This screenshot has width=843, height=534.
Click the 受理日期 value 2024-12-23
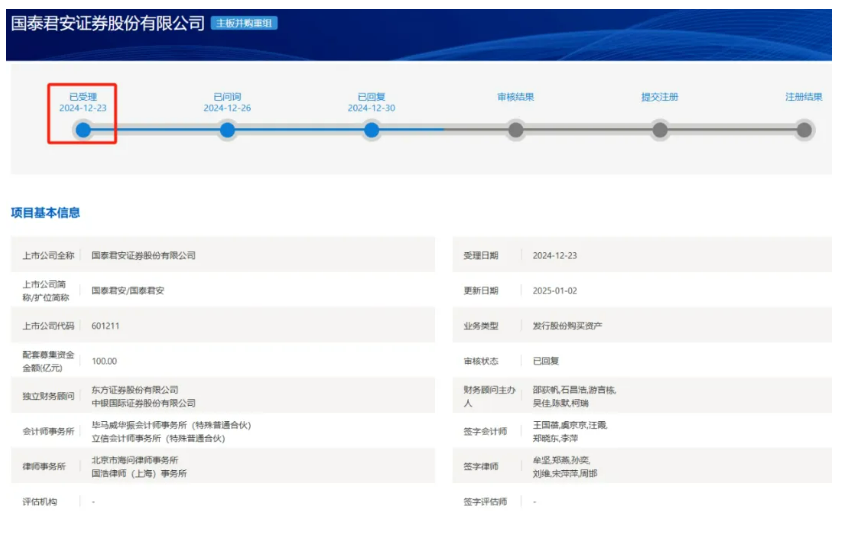[555, 255]
